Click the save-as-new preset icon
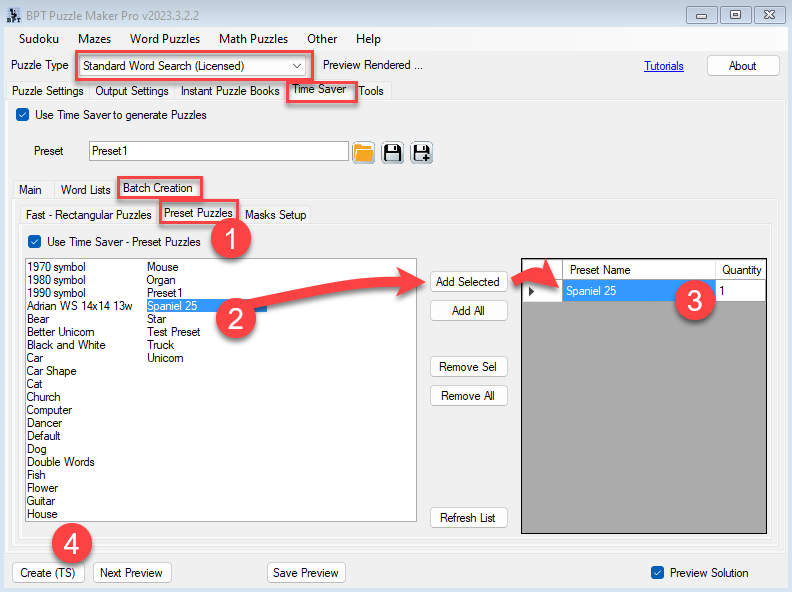The width and height of the screenshot is (792, 592). (421, 152)
